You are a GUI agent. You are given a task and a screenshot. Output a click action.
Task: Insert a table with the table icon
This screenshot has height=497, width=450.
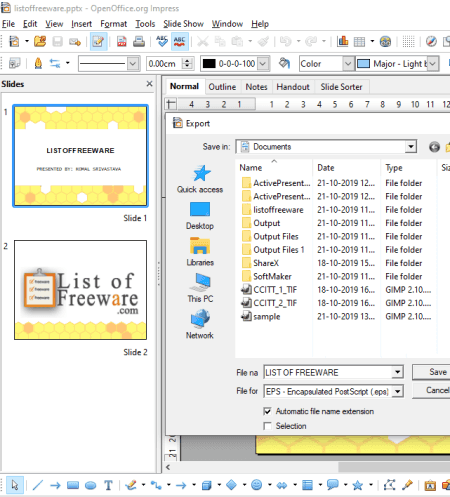359,42
